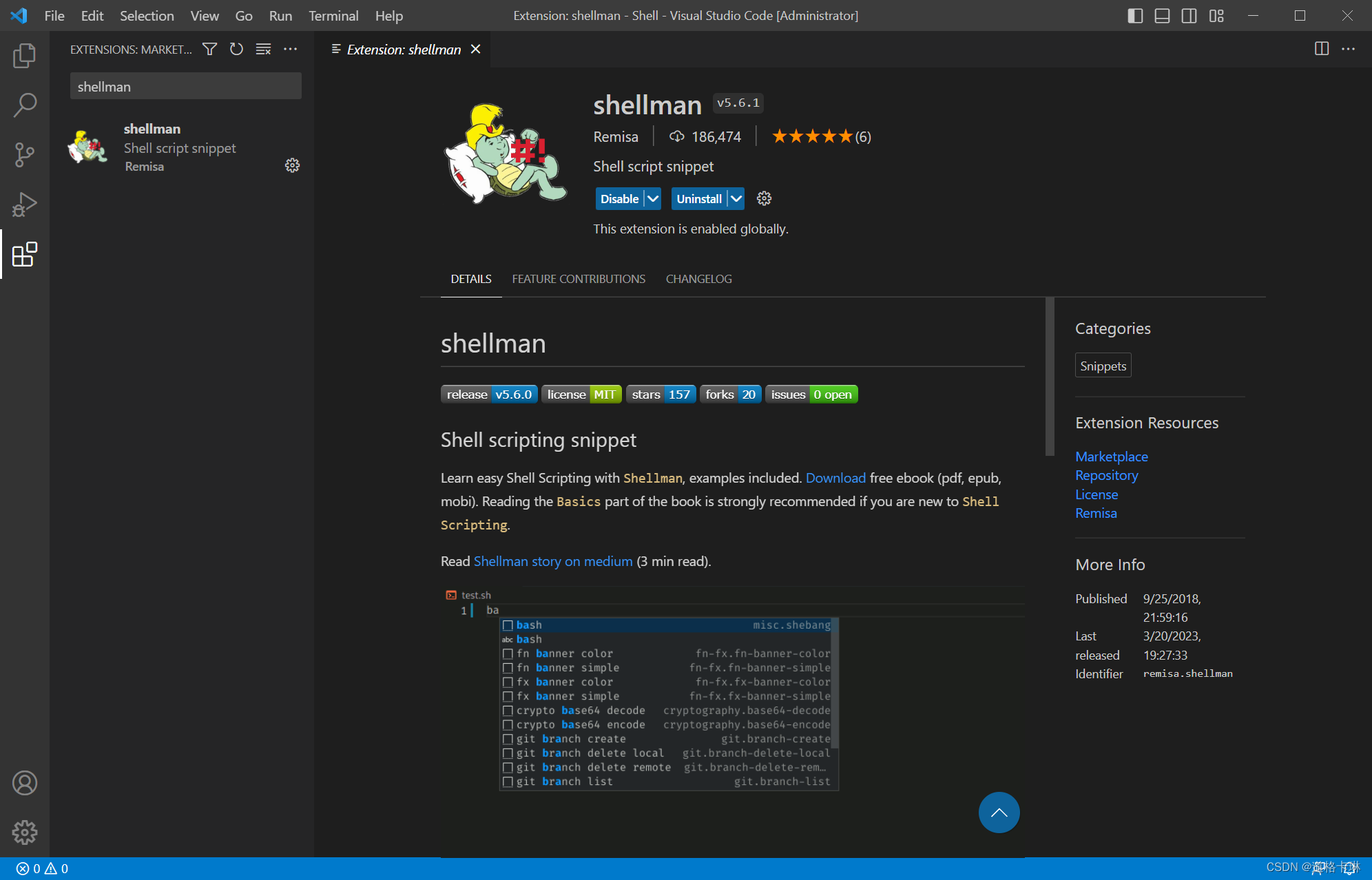Image resolution: width=1372 pixels, height=880 pixels.
Task: Expand the Disable dropdown arrow
Action: click(653, 198)
